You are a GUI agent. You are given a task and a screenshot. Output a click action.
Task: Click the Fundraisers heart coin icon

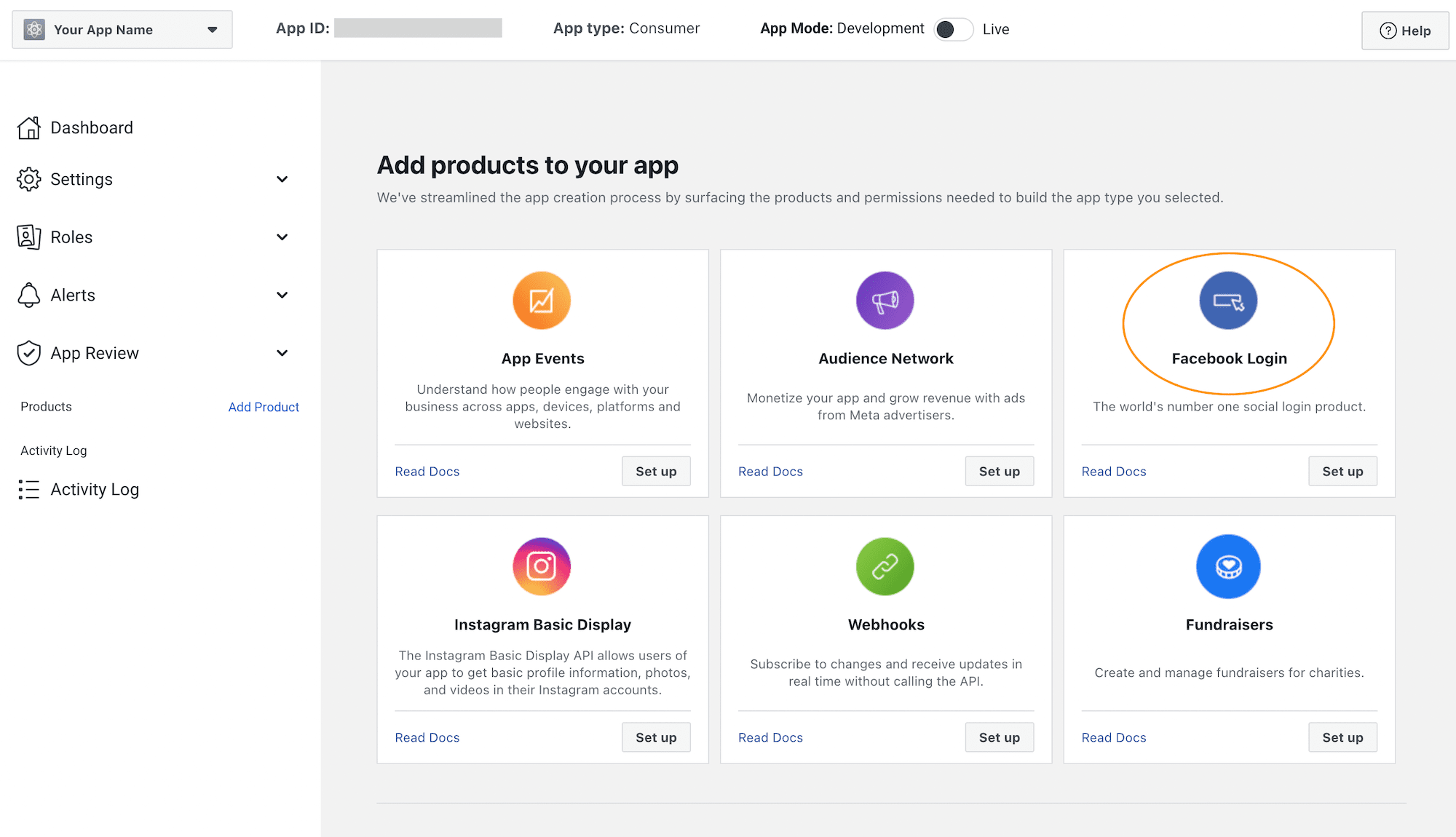[1228, 566]
